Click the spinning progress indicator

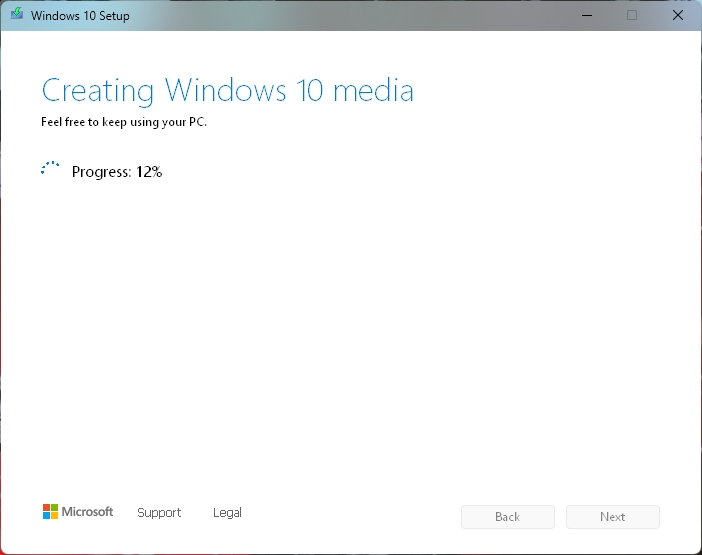50,169
